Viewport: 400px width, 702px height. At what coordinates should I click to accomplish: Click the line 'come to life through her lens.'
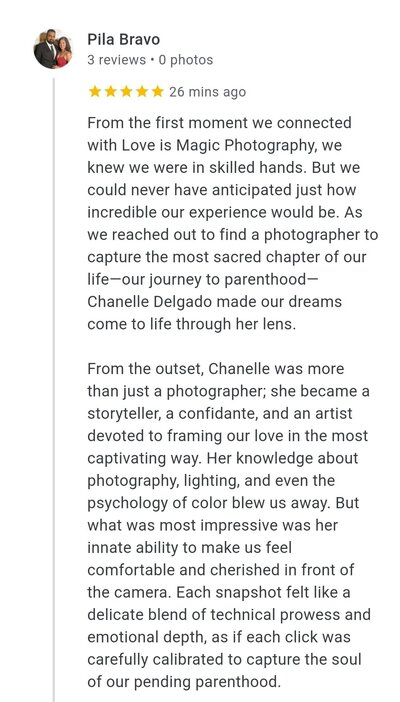point(192,324)
